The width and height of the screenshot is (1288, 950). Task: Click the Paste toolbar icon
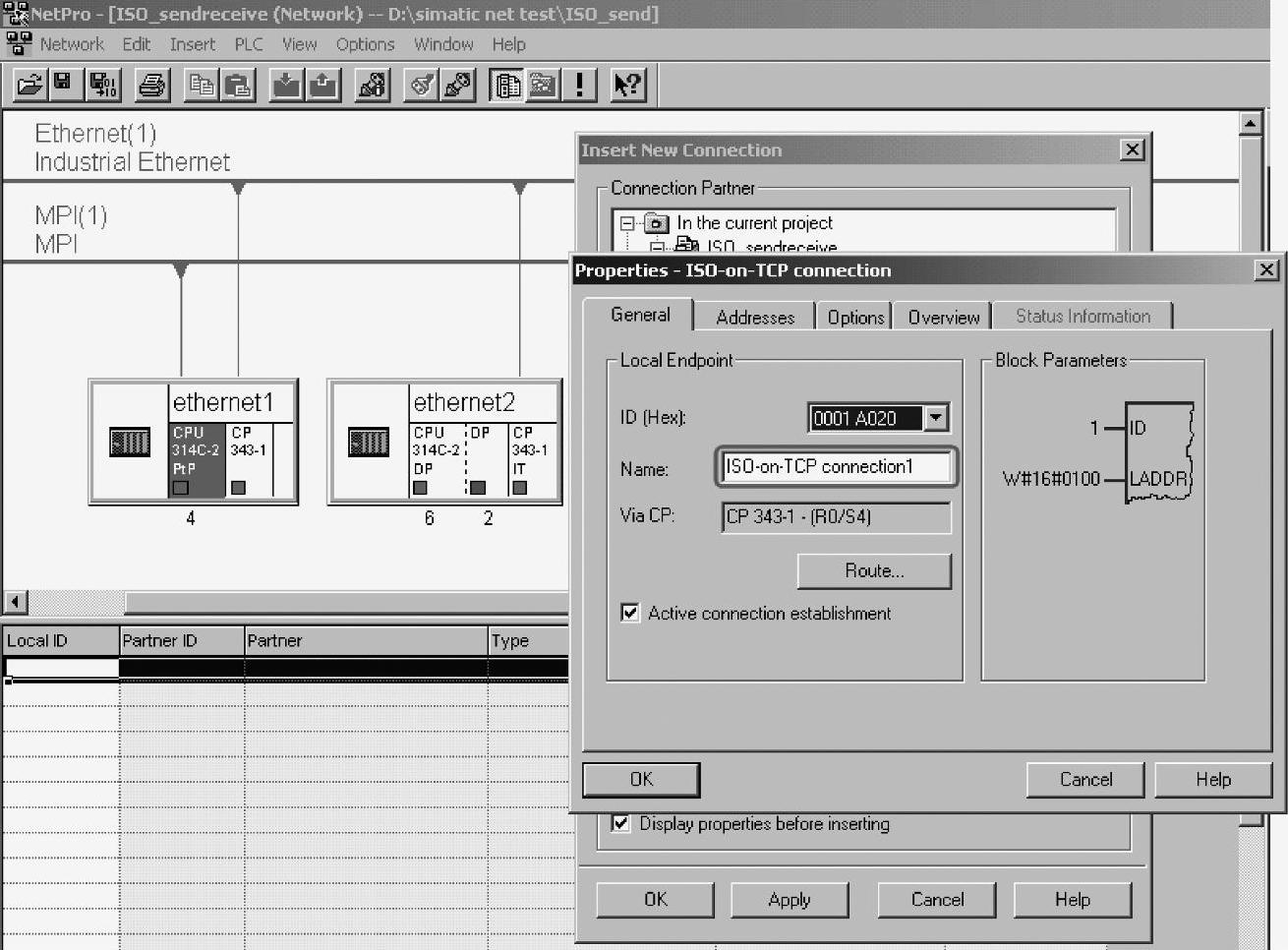(x=238, y=85)
